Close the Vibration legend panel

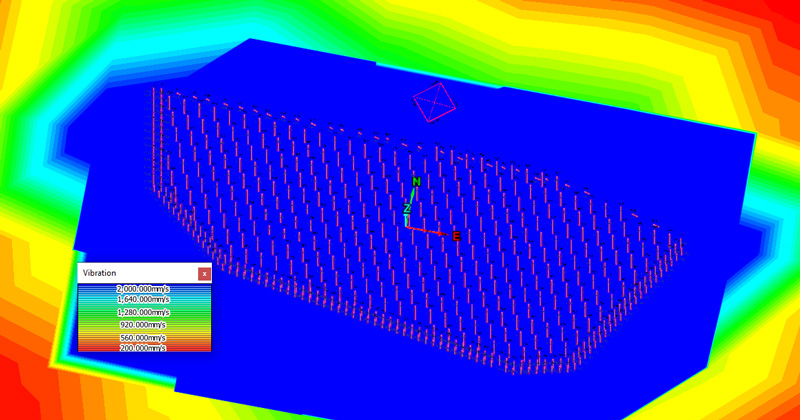click(x=204, y=274)
